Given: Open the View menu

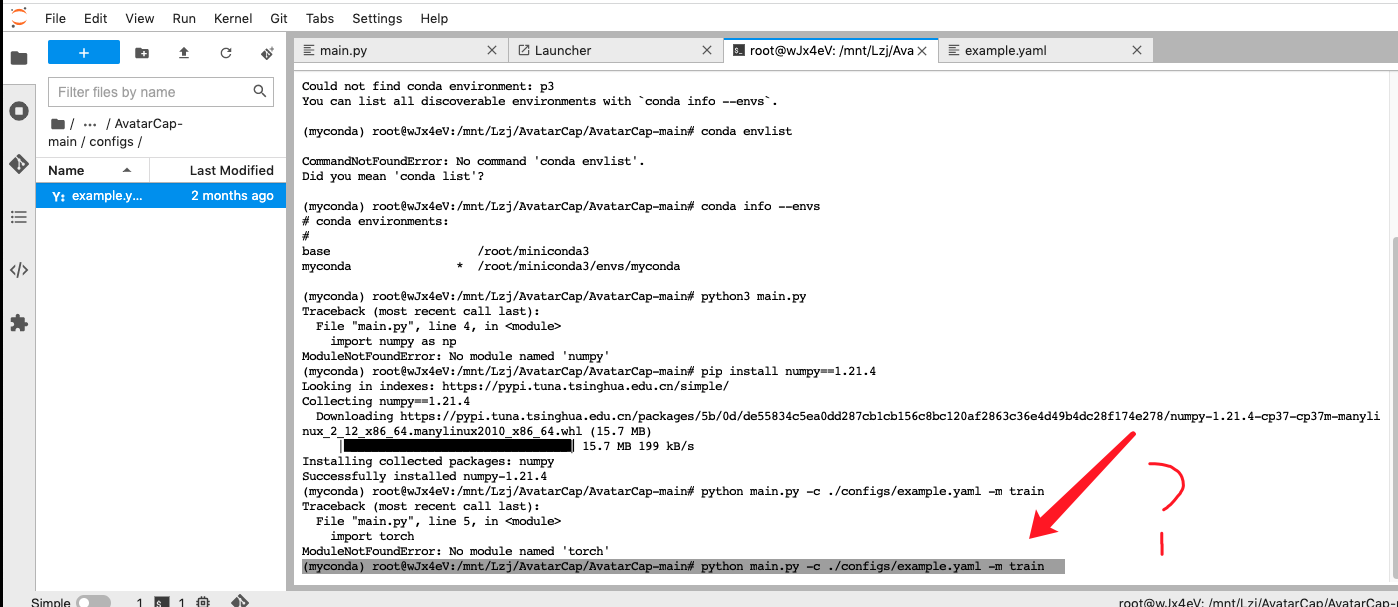Looking at the screenshot, I should tap(140, 18).
